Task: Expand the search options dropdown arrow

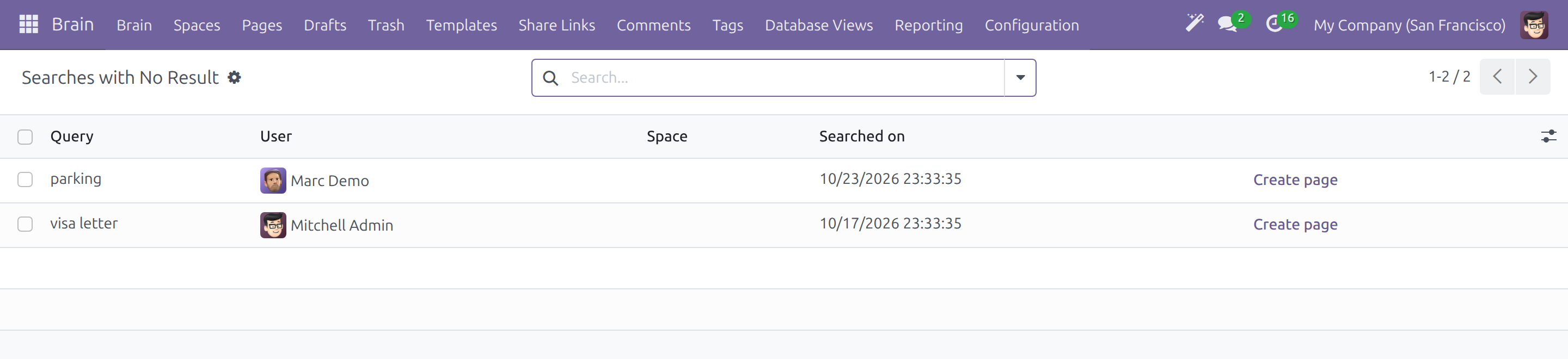Action: pyautogui.click(x=1020, y=78)
